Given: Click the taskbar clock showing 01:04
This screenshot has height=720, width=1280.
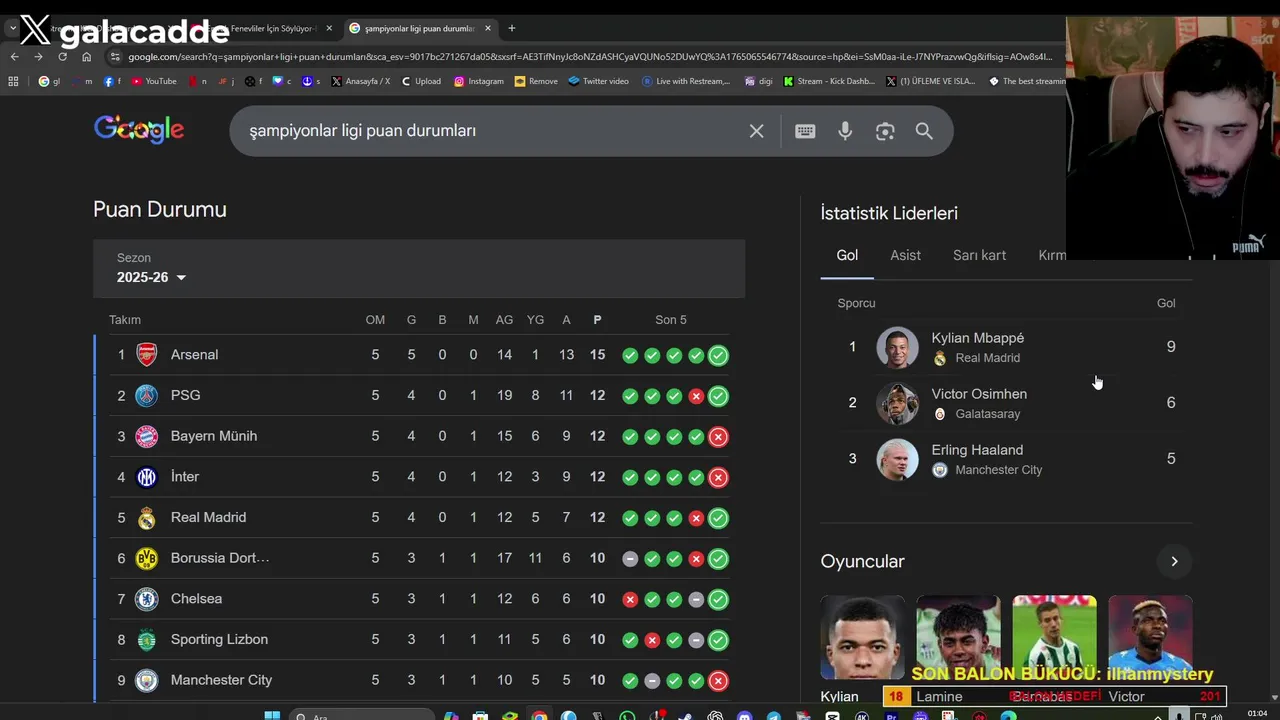Looking at the screenshot, I should click(1257, 714).
